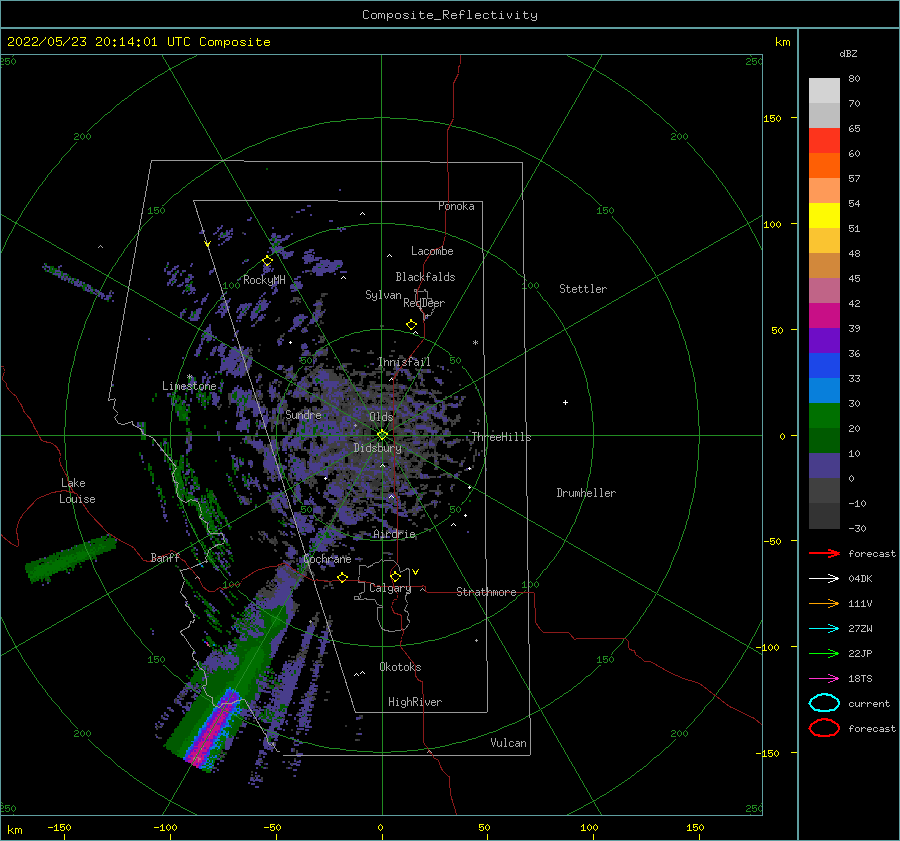900x841 pixels.
Task: Click the radar center diamond marker near Didsbury
Action: coord(382,435)
